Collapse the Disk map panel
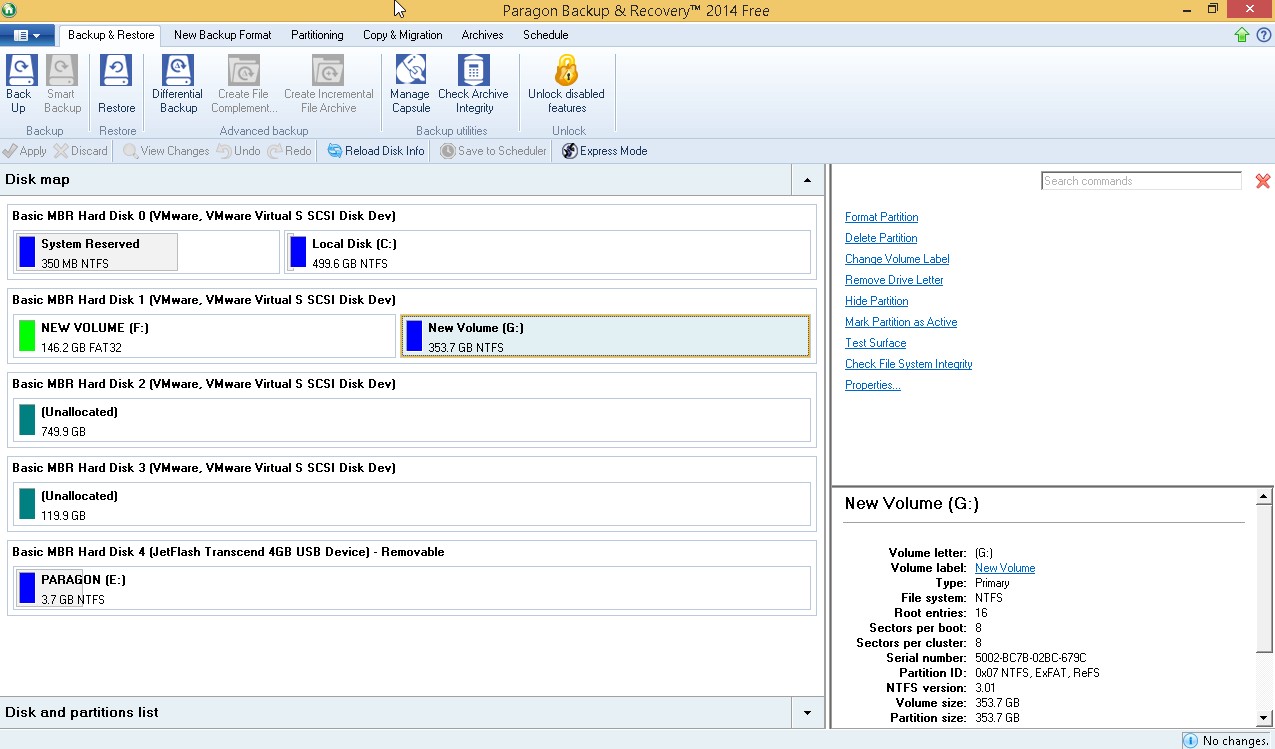Image resolution: width=1275 pixels, height=749 pixels. (x=807, y=180)
